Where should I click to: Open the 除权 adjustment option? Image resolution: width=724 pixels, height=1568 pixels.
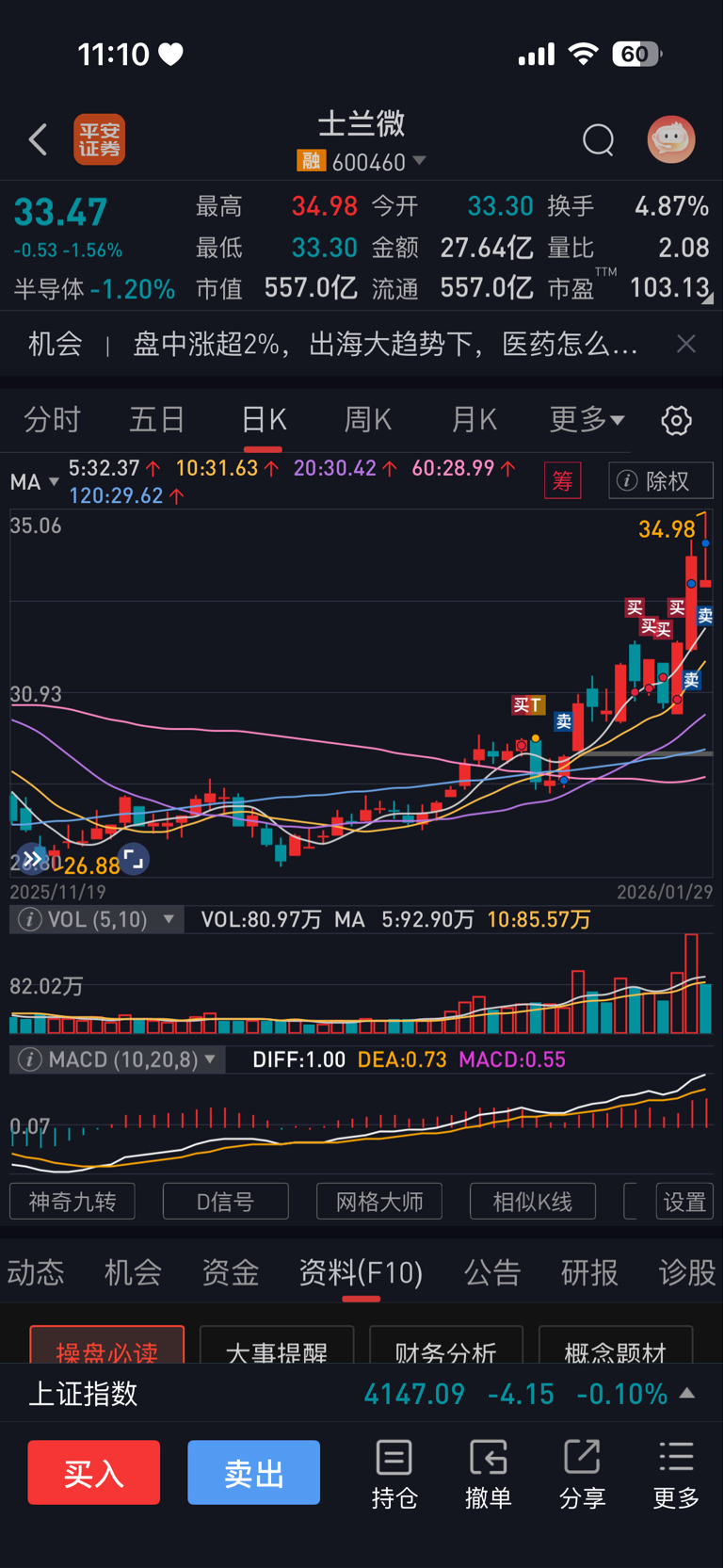tap(661, 481)
